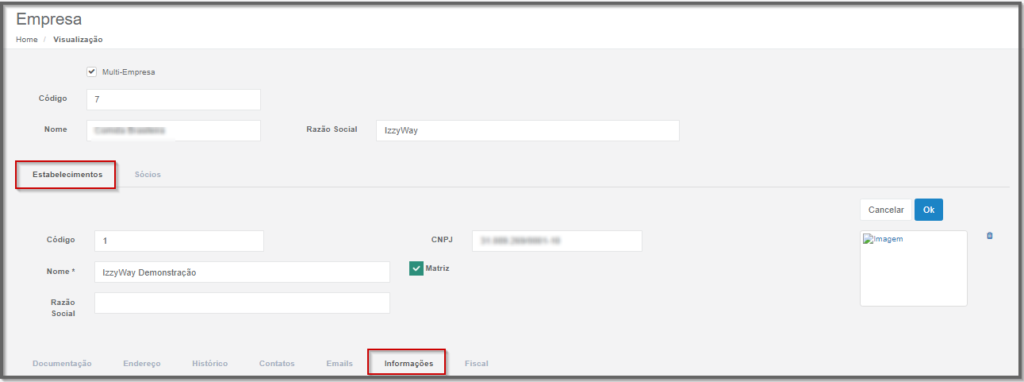Screen dimensions: 1024x382
Task: Open the Estabelecimentos tab
Action: [67, 175]
